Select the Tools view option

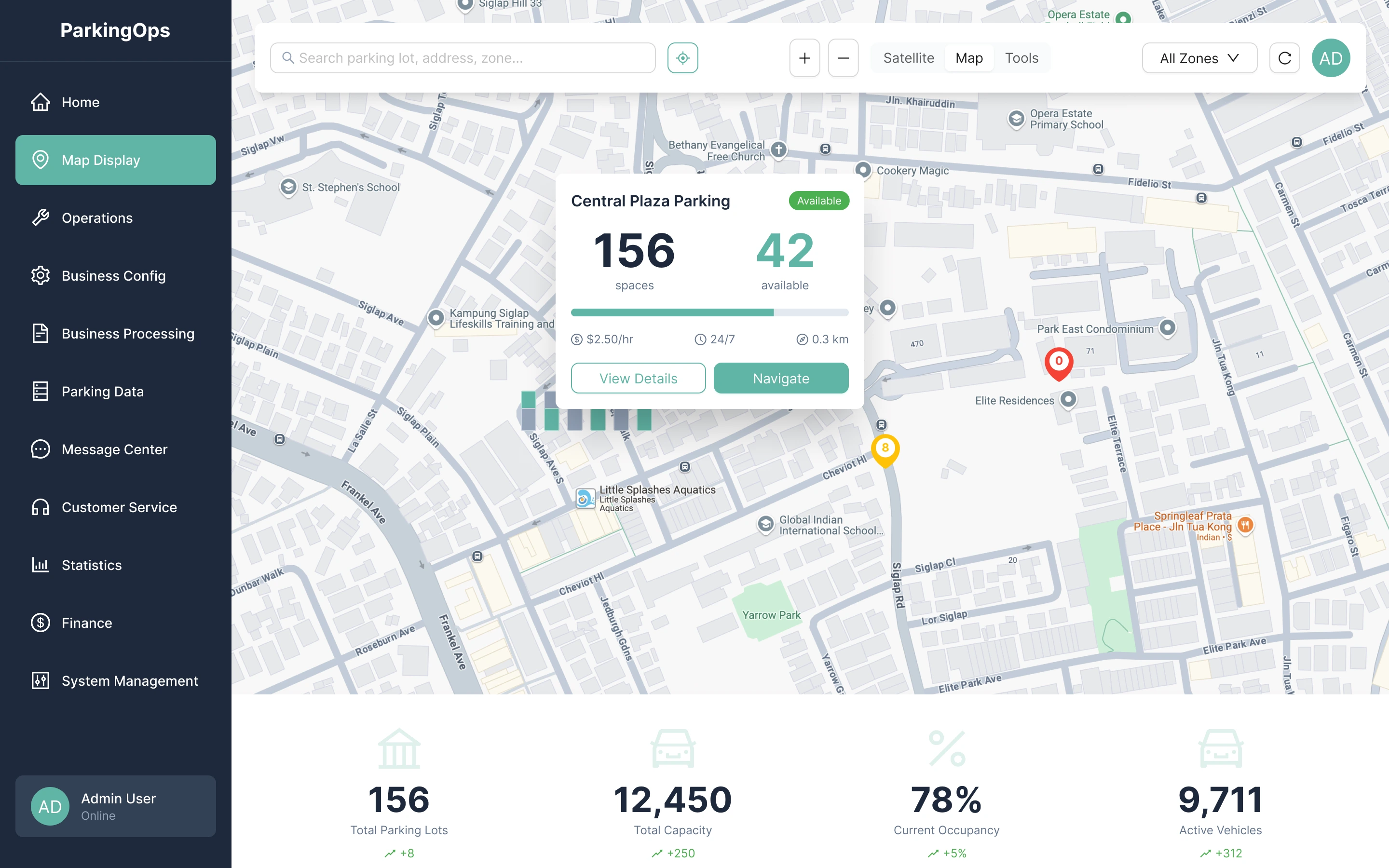pos(1021,58)
